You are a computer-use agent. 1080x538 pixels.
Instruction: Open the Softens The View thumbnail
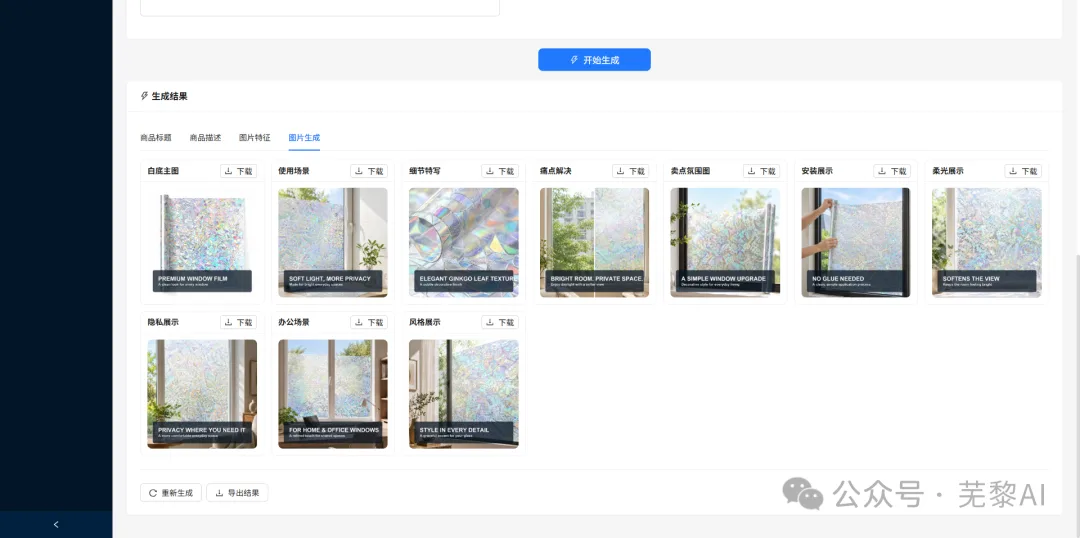987,242
